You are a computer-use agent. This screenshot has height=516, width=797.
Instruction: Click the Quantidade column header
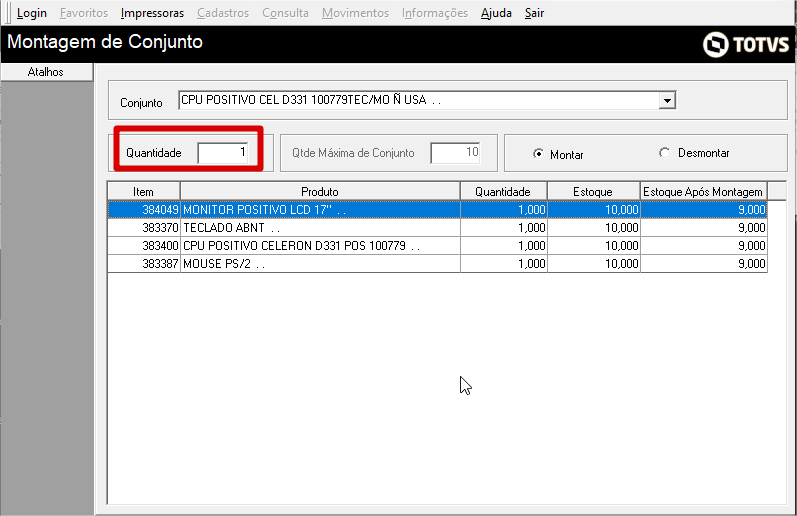[x=503, y=192]
